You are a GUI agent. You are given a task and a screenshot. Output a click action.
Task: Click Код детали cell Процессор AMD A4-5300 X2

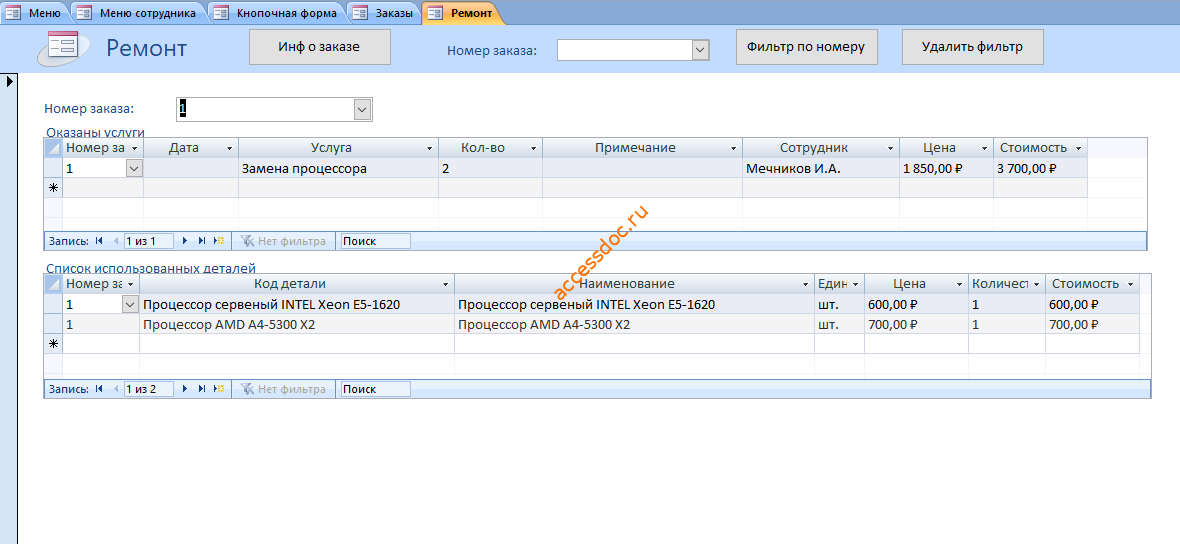[297, 324]
